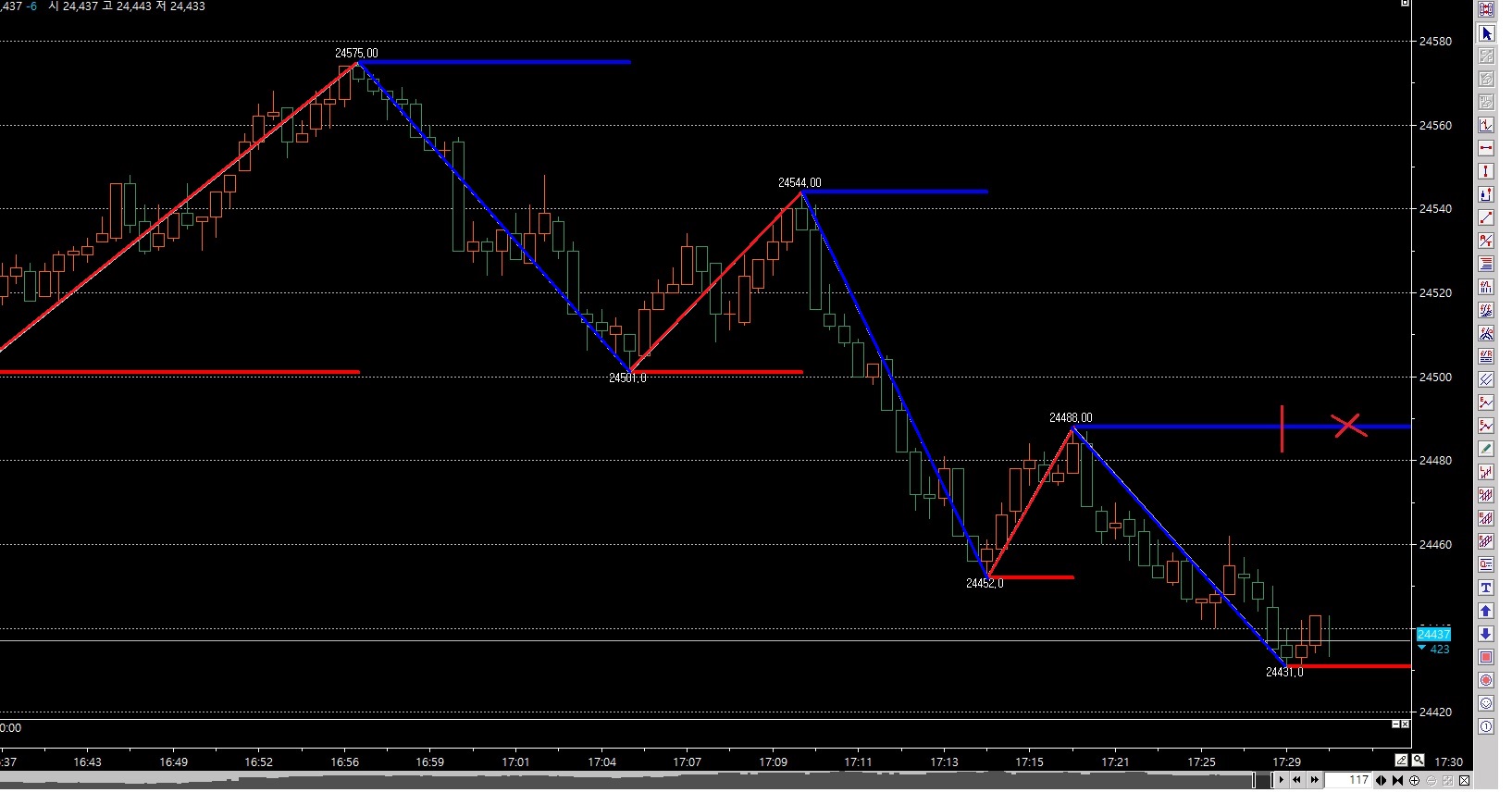Select the text T annotation tool
This screenshot has height=805, width=1512.
[1486, 588]
